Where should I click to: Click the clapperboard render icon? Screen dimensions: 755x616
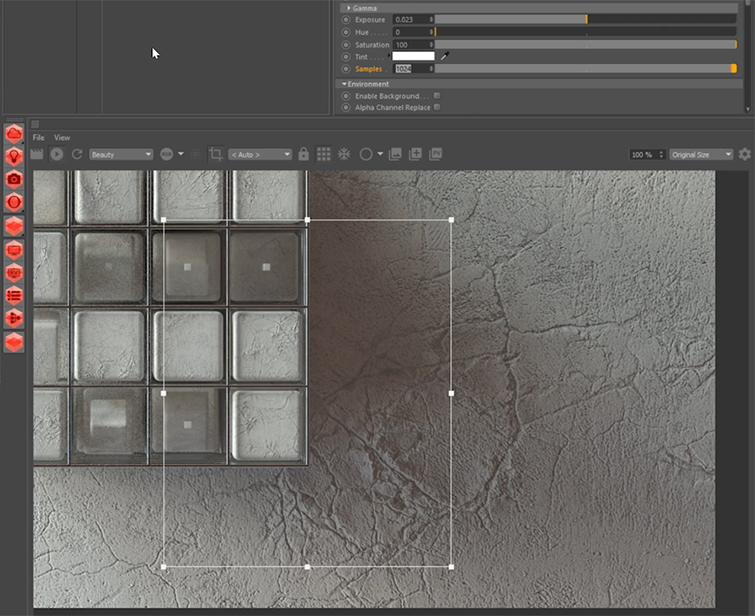(38, 154)
